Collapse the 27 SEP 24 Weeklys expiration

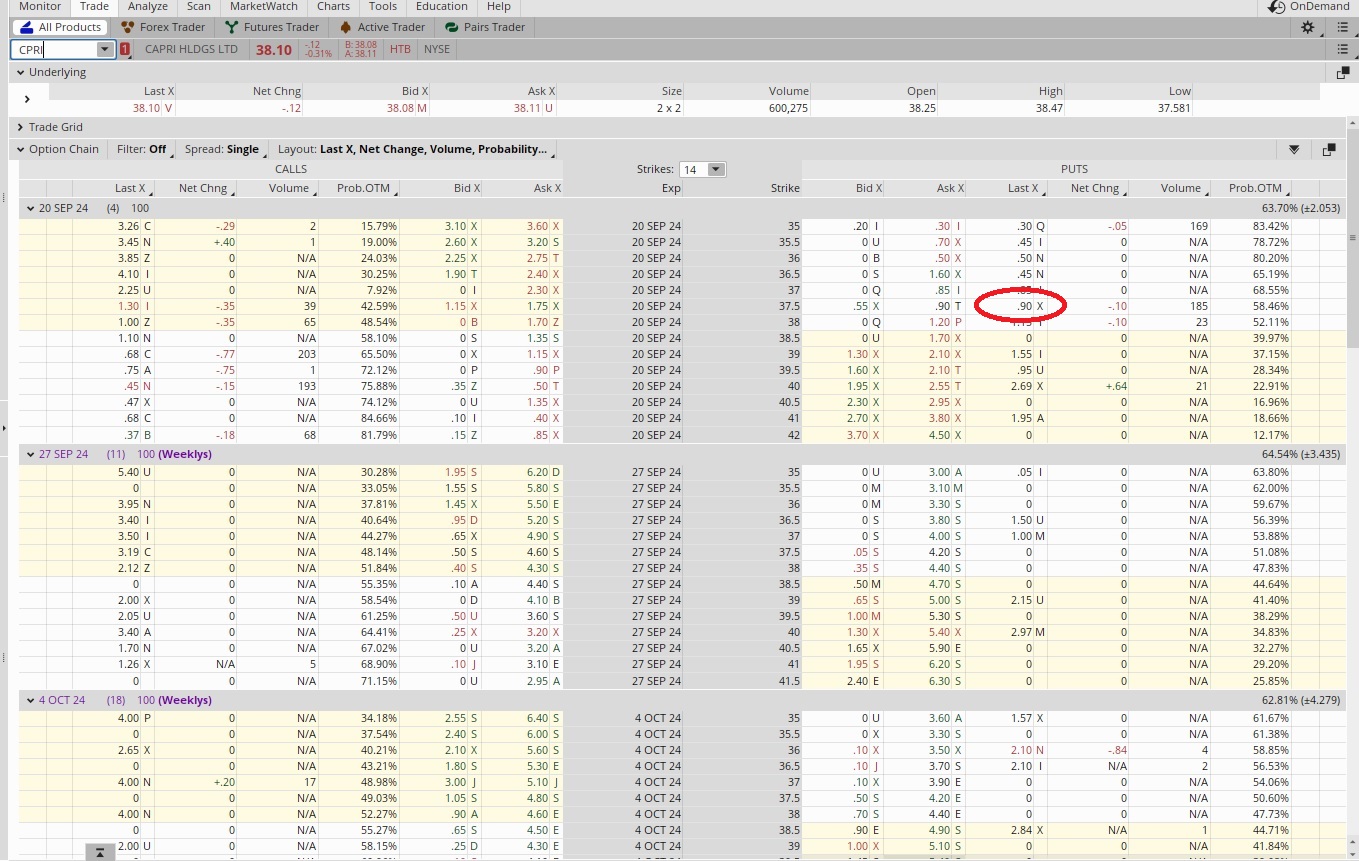coord(31,454)
